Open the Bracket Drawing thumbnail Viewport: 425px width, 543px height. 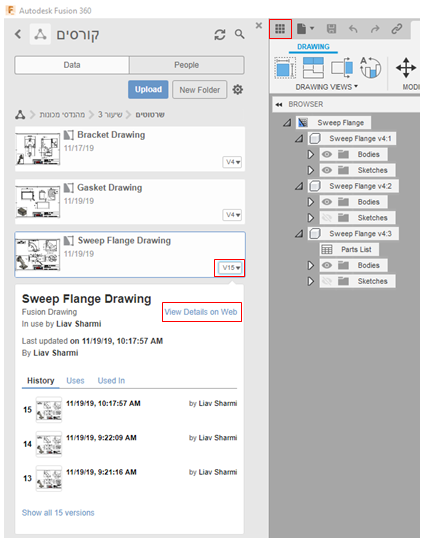point(38,149)
